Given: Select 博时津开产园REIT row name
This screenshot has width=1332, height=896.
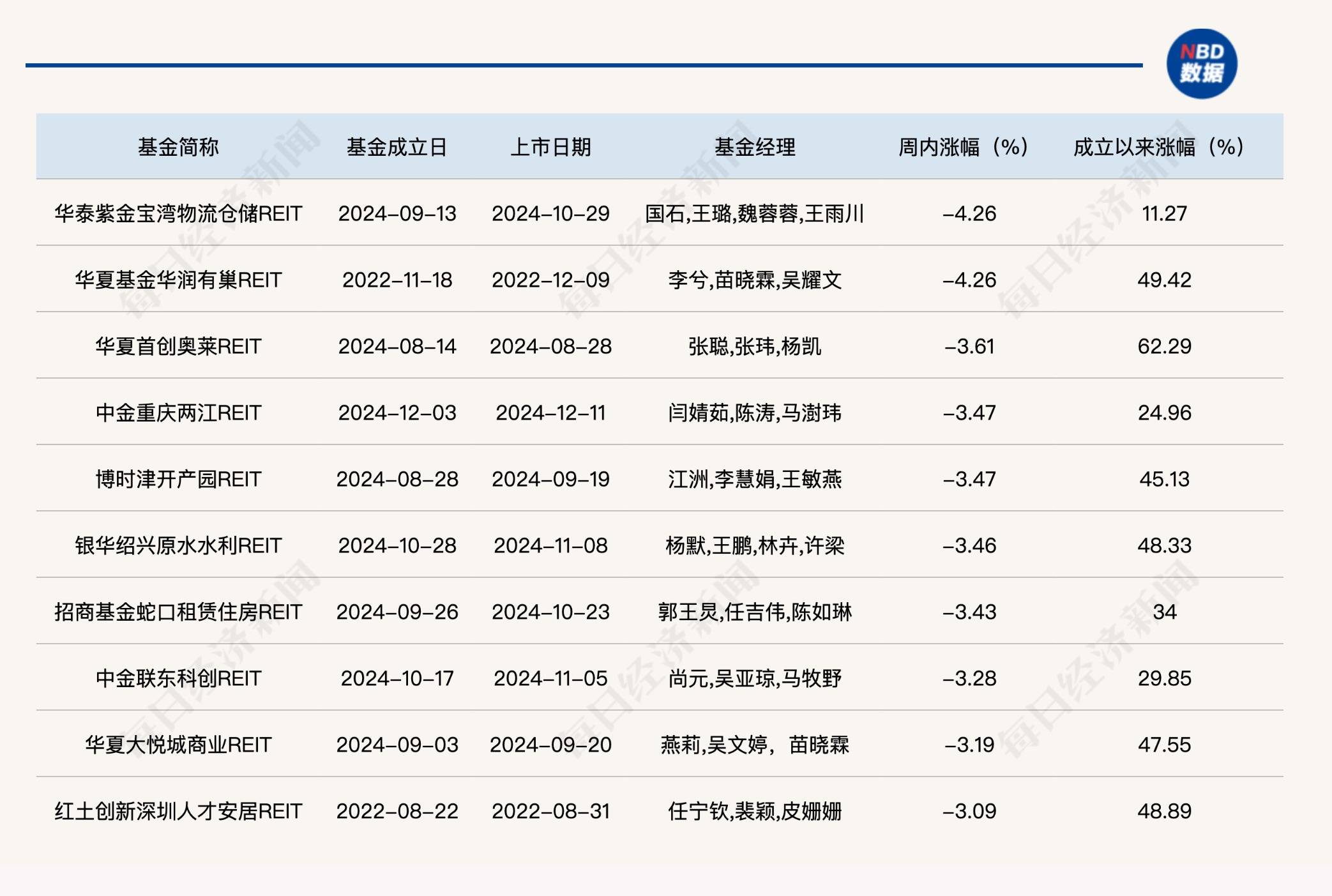Looking at the screenshot, I should 178,479.
